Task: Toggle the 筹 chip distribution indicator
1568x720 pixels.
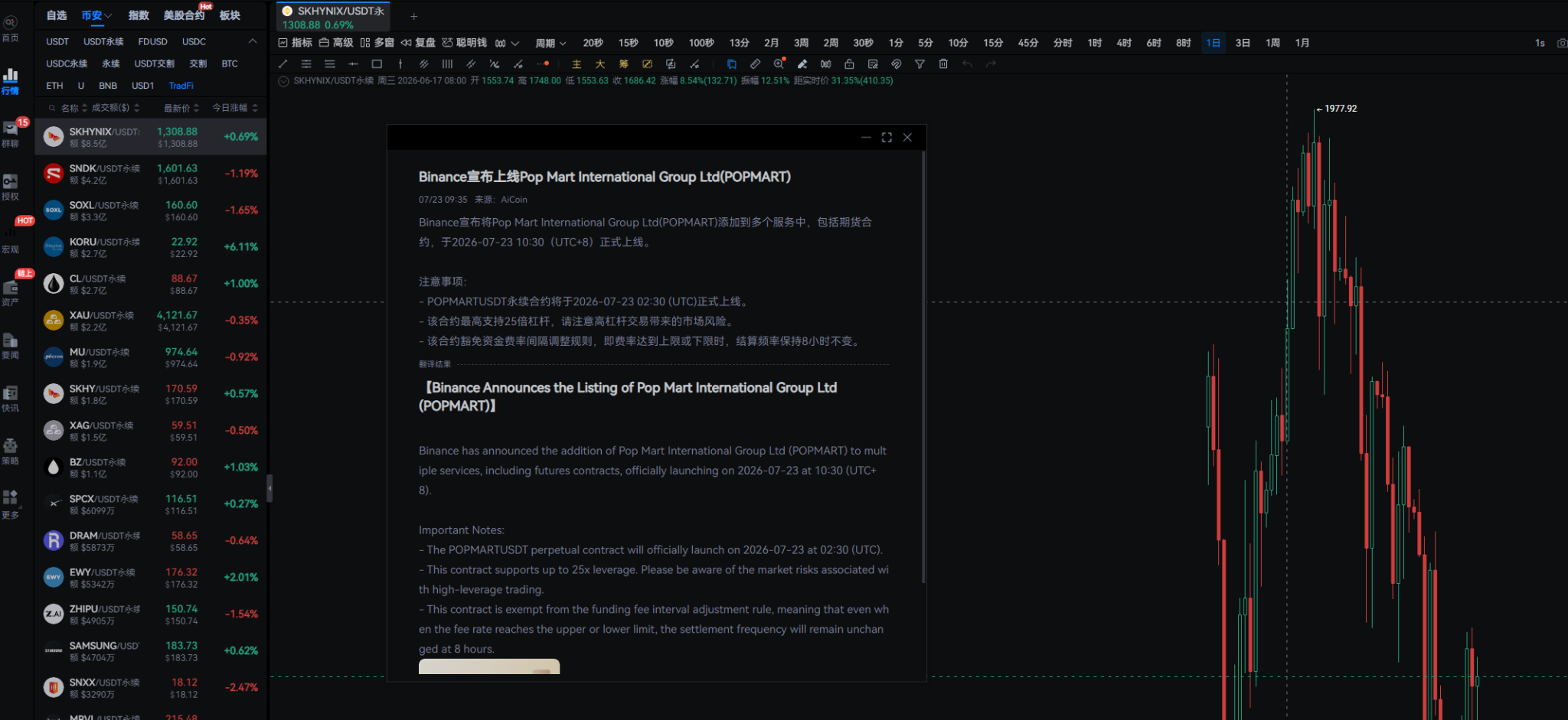Action: coord(623,64)
